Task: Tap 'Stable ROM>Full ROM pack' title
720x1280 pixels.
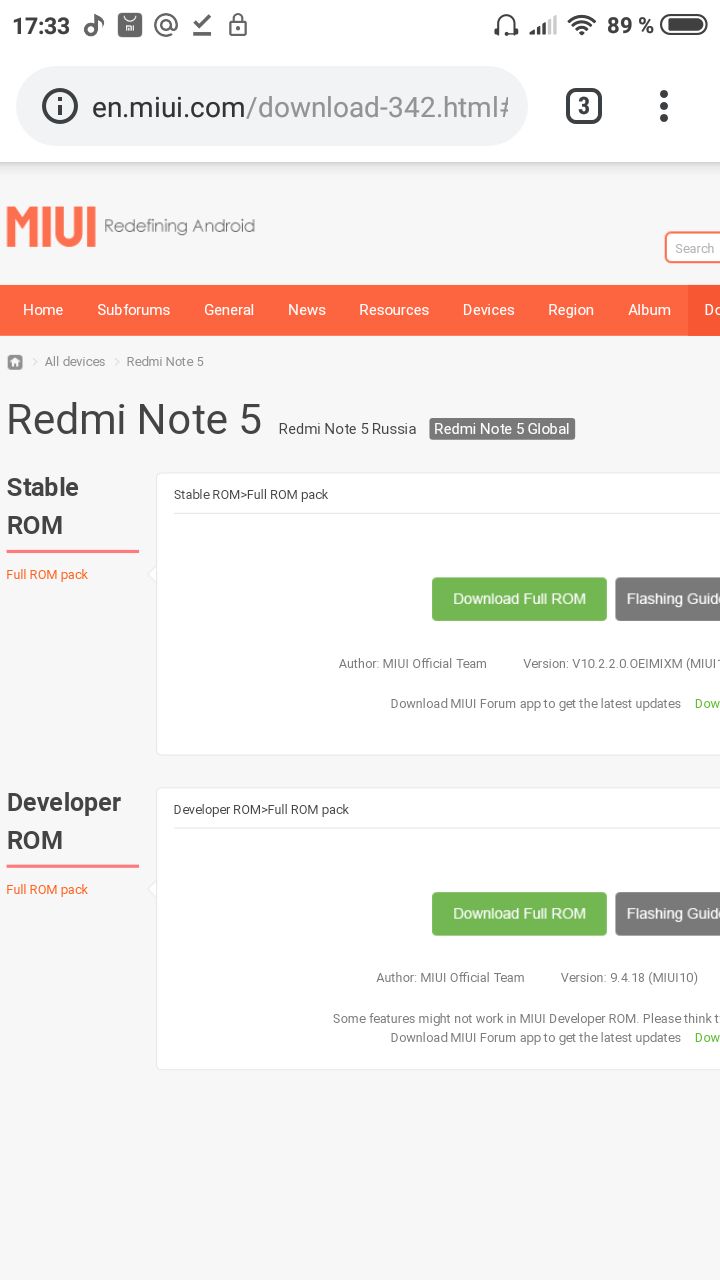Action: [x=251, y=495]
